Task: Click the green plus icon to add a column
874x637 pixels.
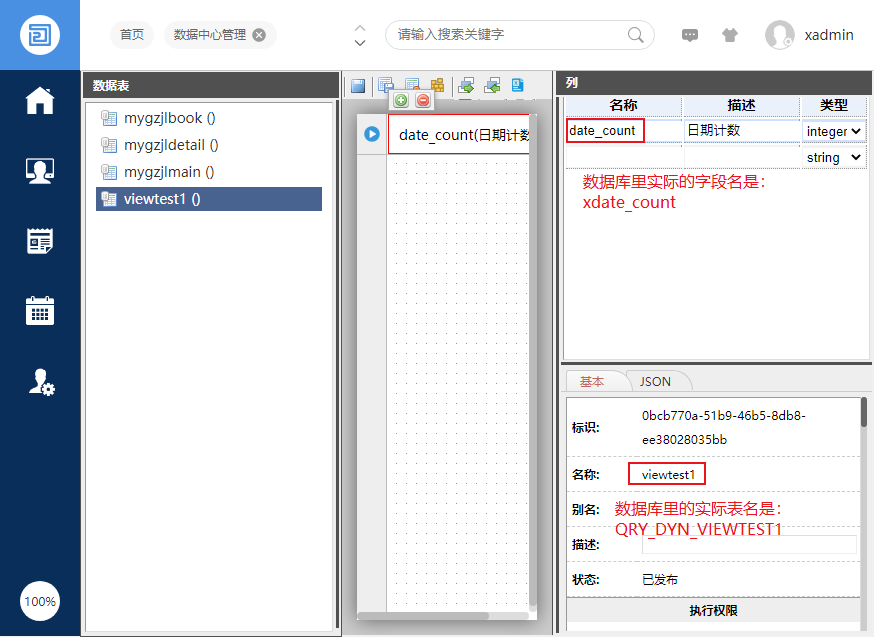Action: [x=400, y=100]
